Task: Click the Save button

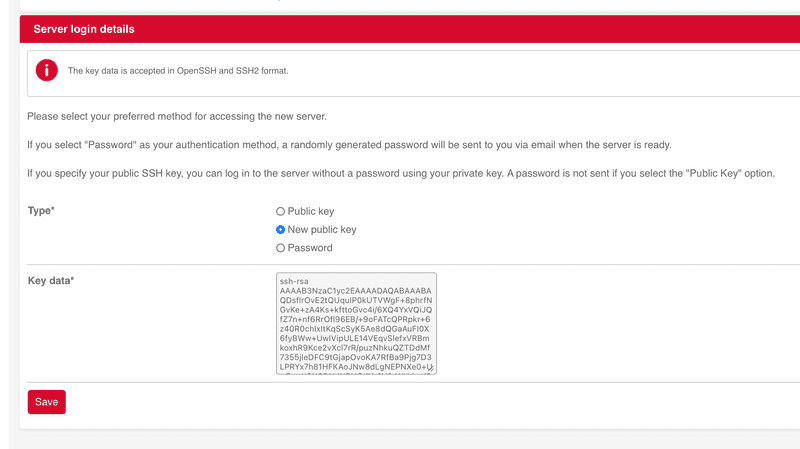Action: [x=46, y=402]
